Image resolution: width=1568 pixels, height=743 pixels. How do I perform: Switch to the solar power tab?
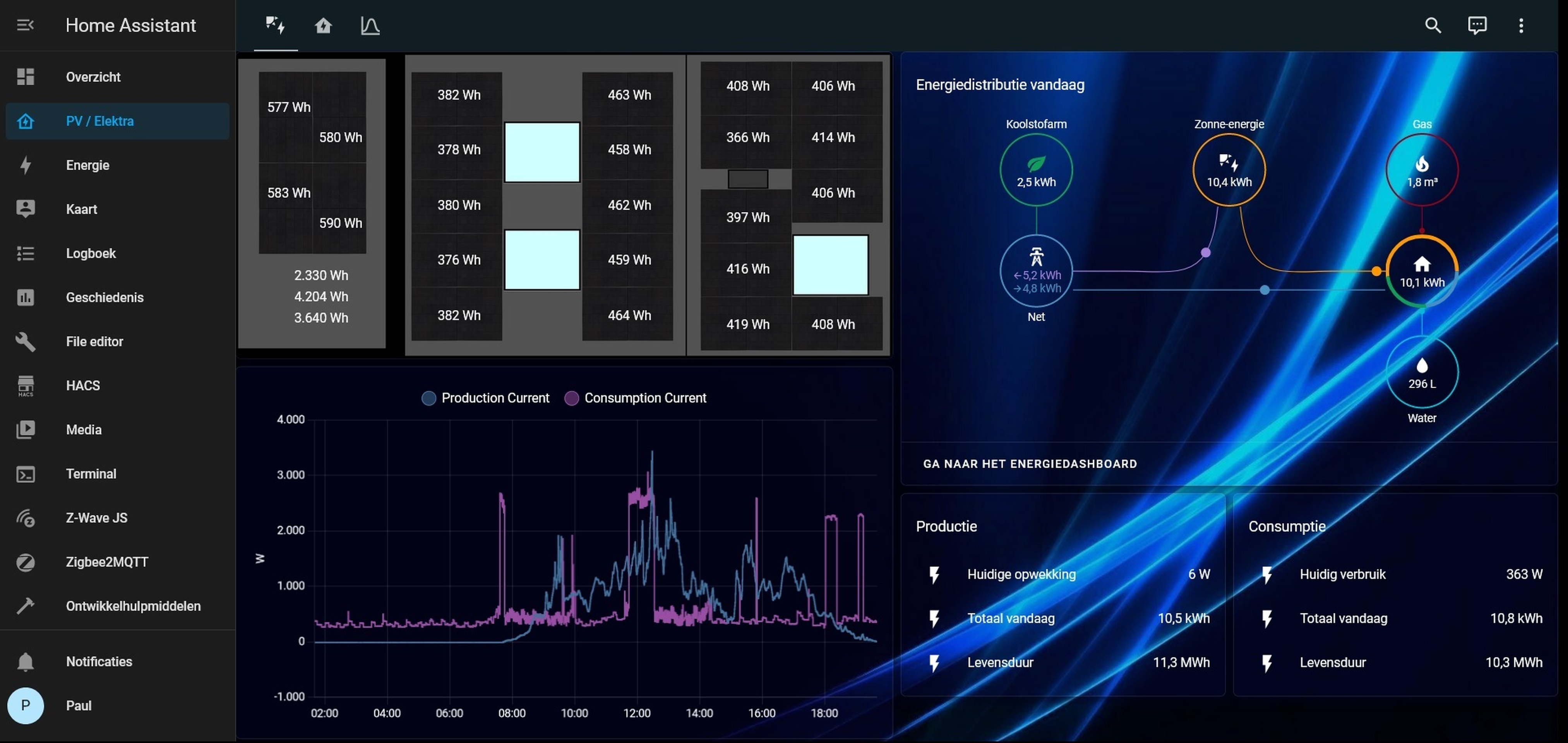coord(275,25)
